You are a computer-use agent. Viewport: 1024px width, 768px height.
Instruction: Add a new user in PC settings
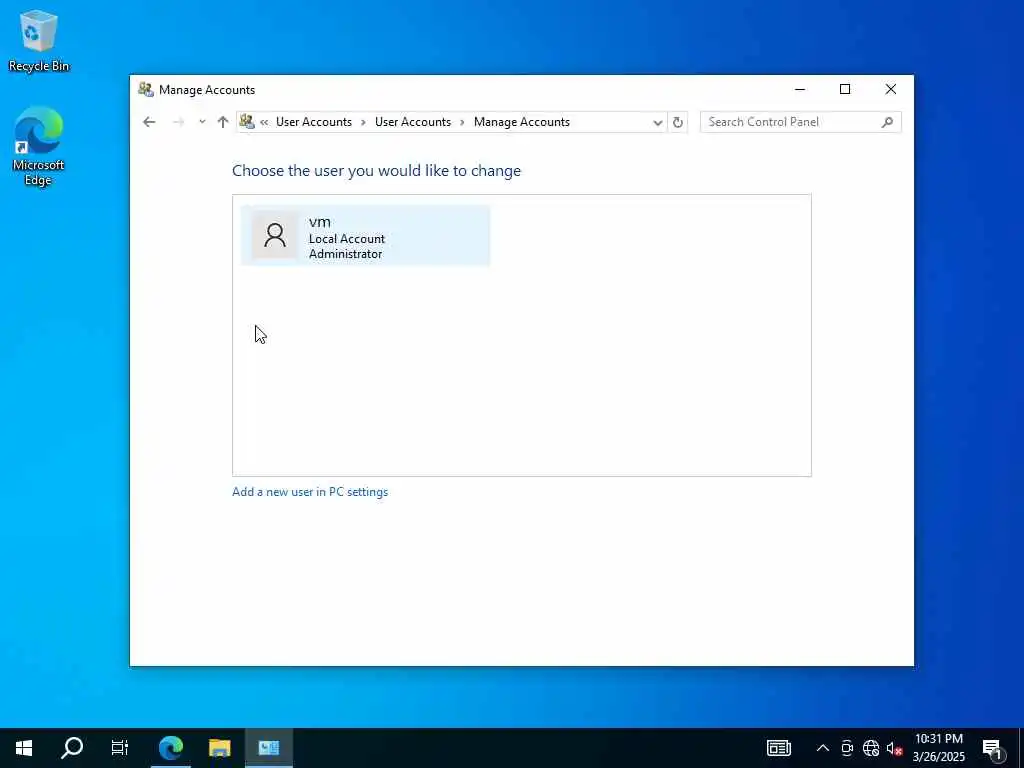point(310,492)
